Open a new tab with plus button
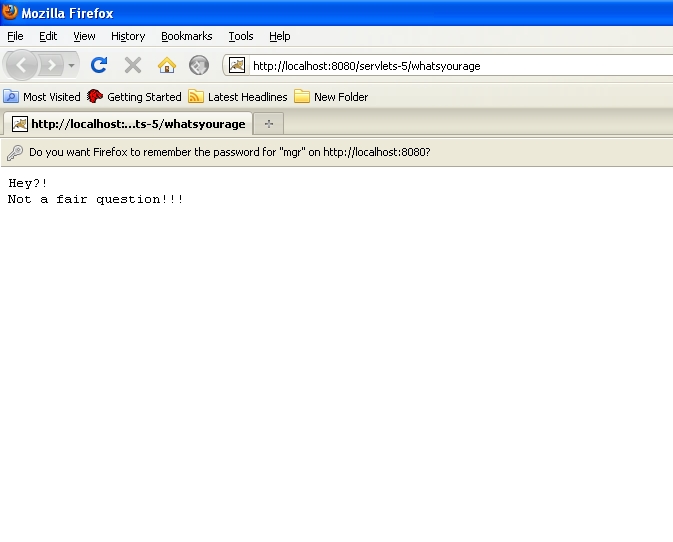This screenshot has width=673, height=542. [x=269, y=124]
